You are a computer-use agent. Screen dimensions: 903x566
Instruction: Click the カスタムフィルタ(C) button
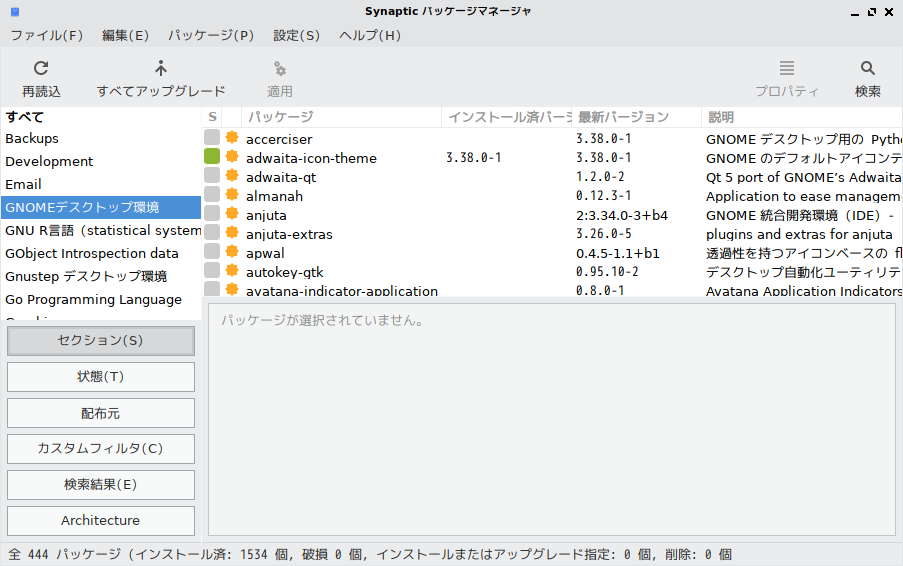click(101, 449)
